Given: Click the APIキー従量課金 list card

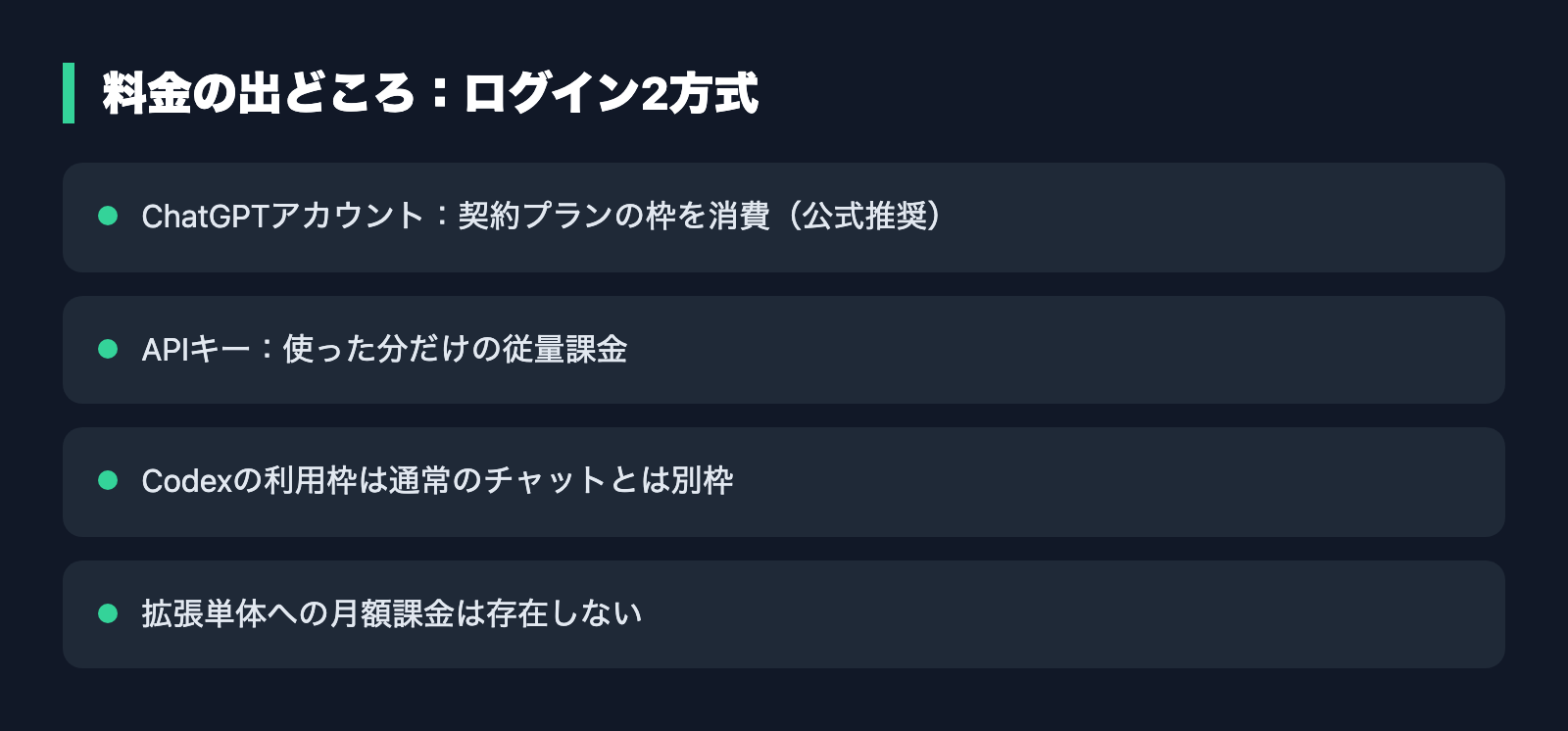Looking at the screenshot, I should point(784,350).
